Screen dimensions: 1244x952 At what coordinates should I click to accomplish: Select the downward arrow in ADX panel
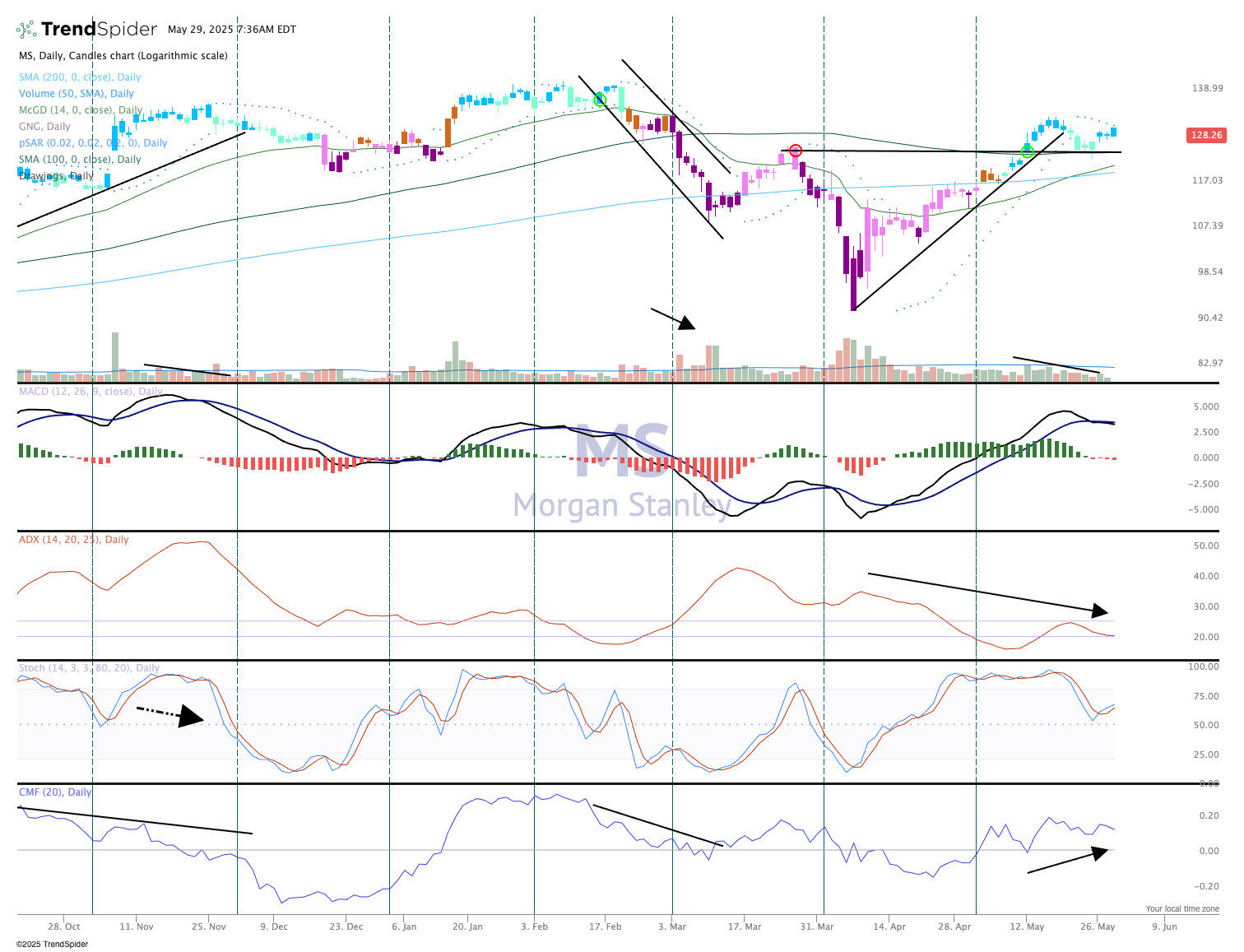tap(987, 592)
